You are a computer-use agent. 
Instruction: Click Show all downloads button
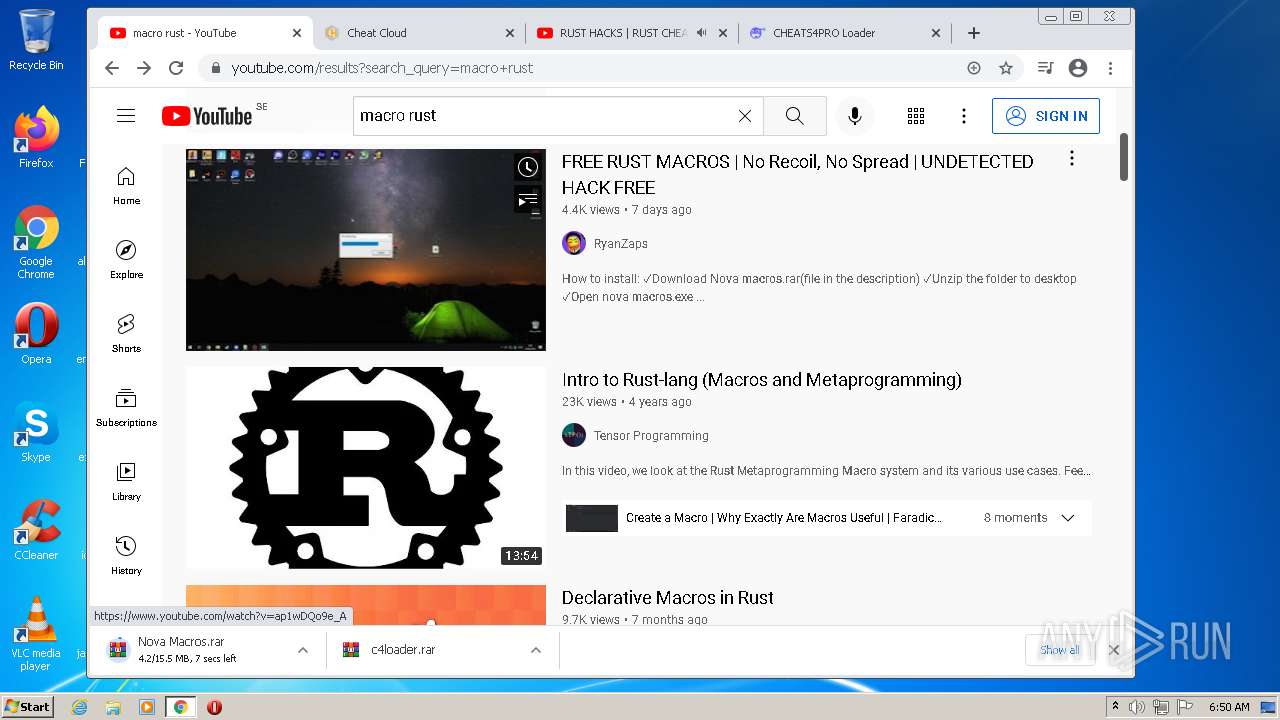click(1059, 650)
